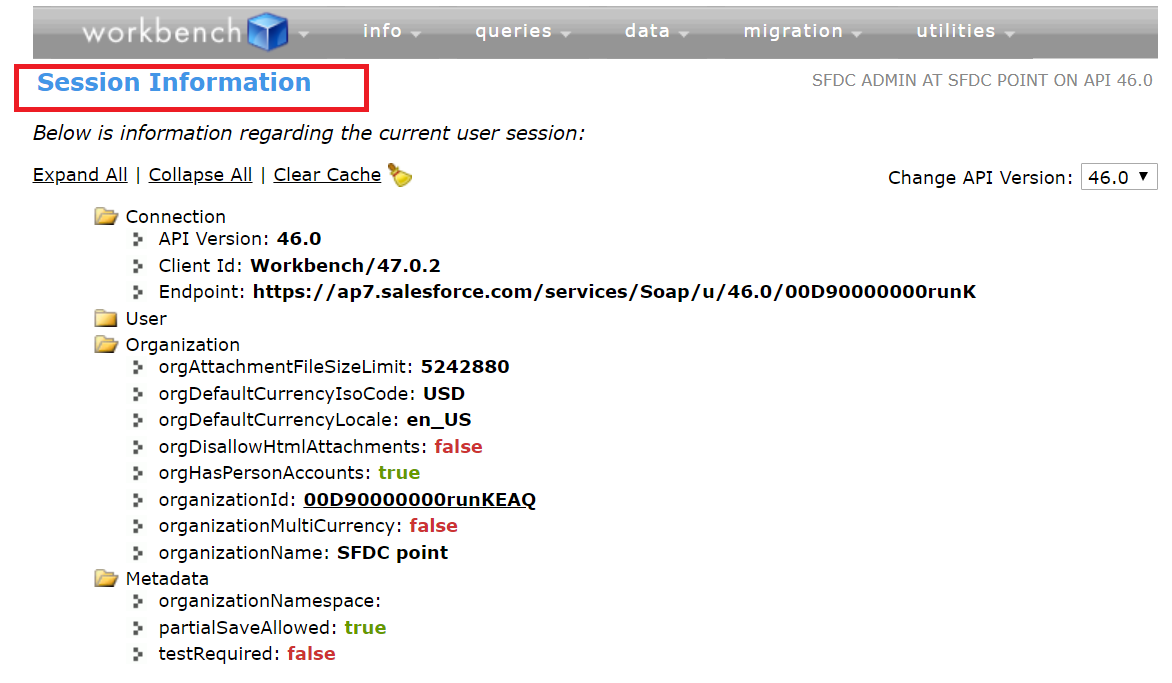Click the bullet icon beside organizationName

pyautogui.click(x=138, y=553)
